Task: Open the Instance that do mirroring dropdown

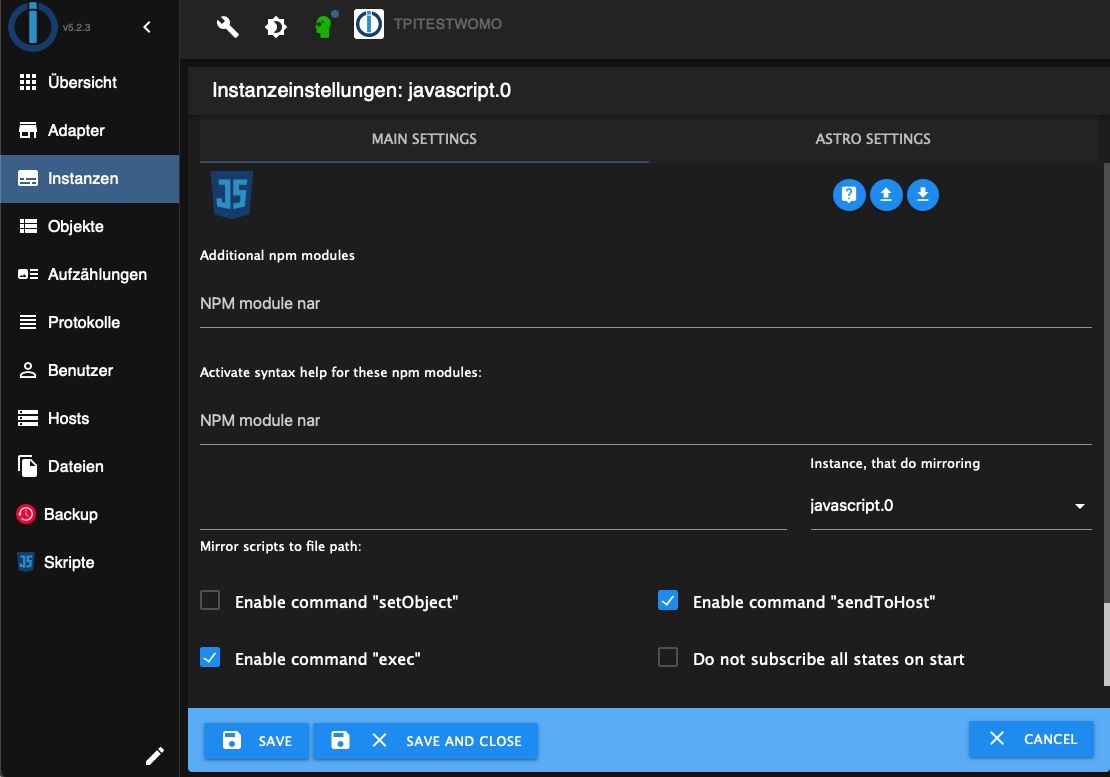Action: click(951, 506)
